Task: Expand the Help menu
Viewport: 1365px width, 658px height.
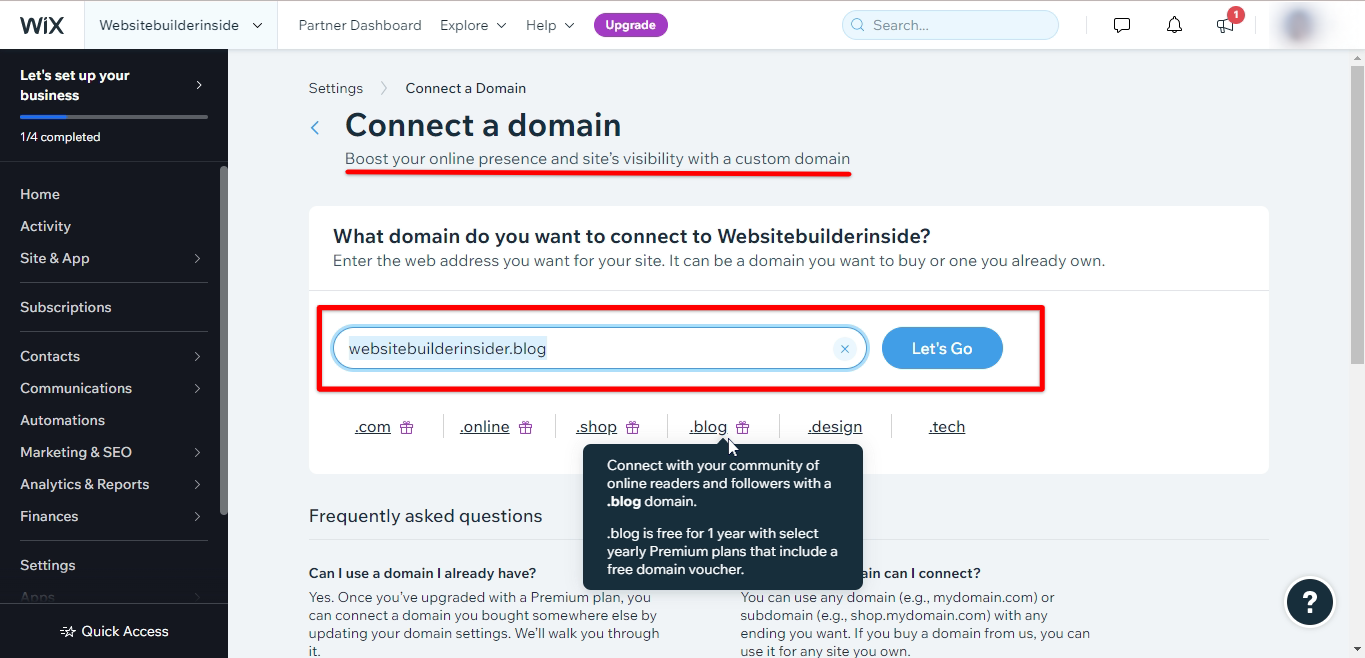Action: 550,25
